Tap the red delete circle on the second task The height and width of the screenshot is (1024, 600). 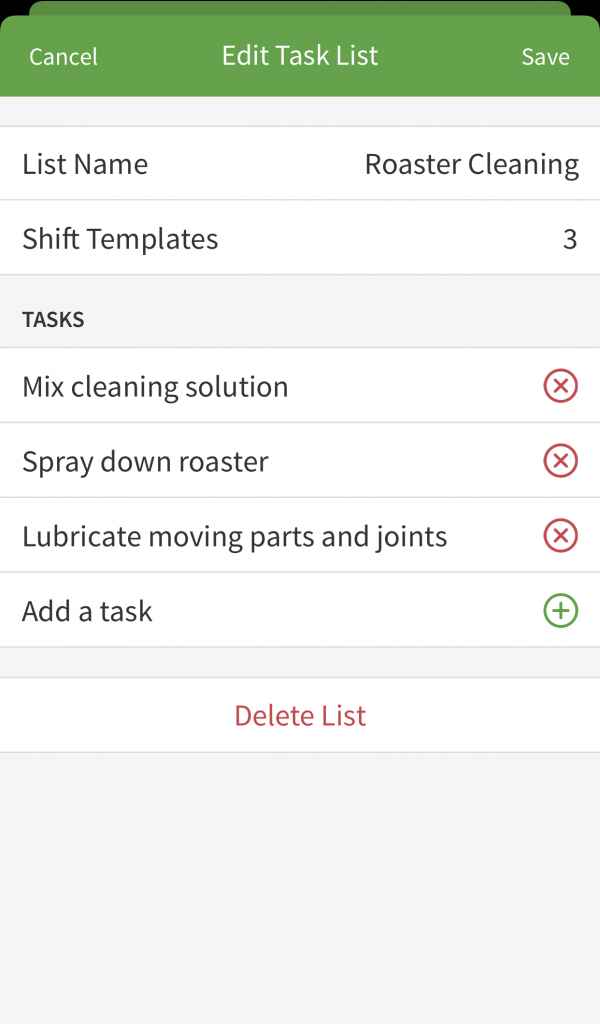click(561, 461)
